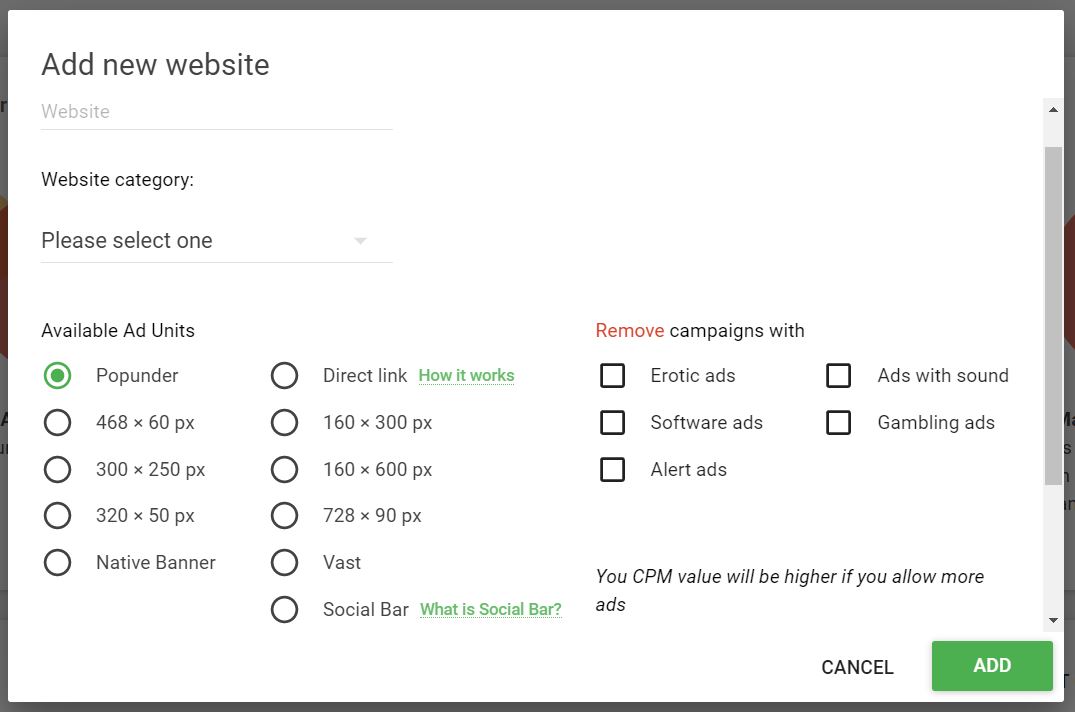Enable removal of Gambling ads
The image size is (1075, 712).
838,422
